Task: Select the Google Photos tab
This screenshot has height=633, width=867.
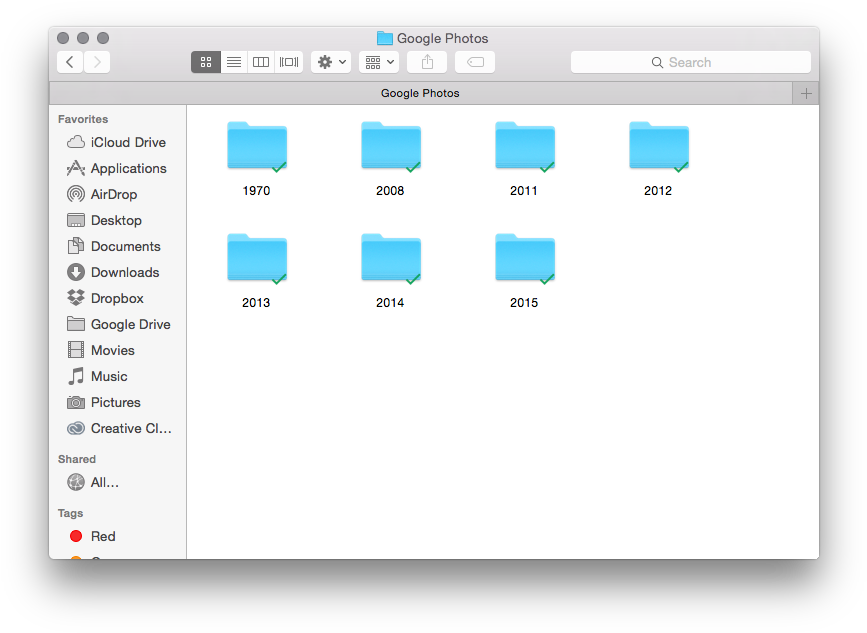Action: pos(420,93)
